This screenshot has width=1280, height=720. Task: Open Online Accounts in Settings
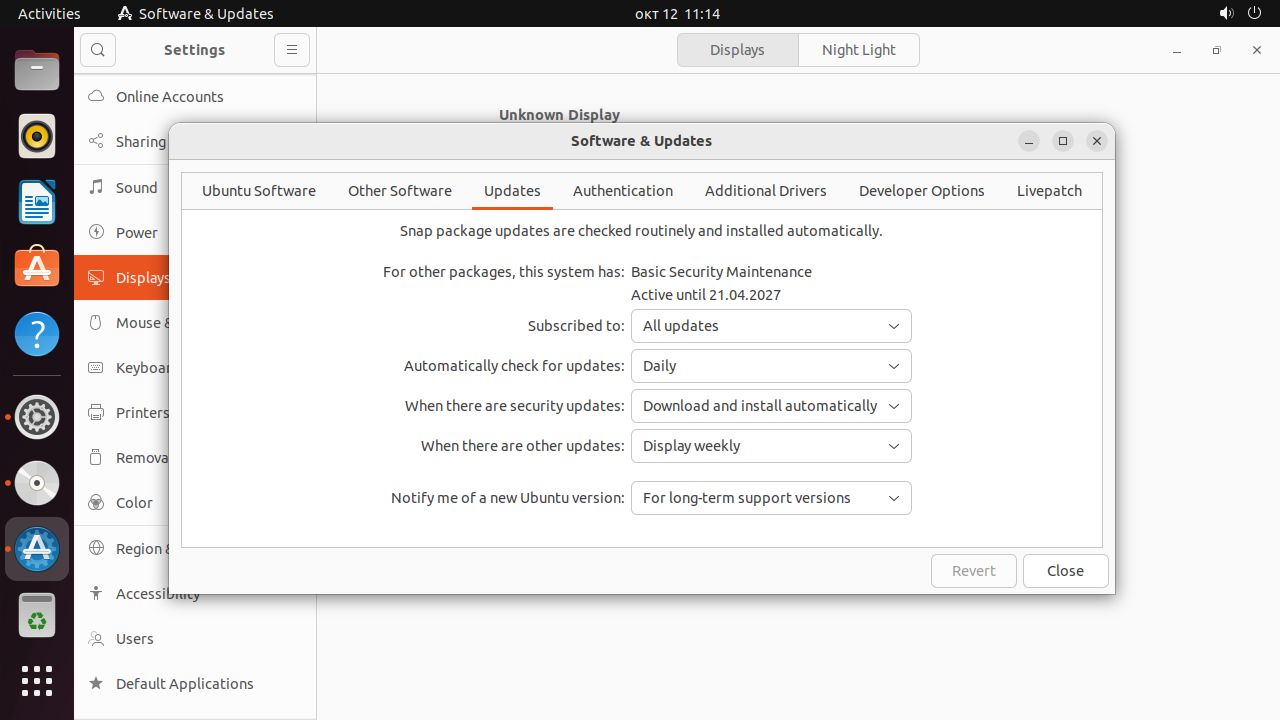(x=195, y=97)
